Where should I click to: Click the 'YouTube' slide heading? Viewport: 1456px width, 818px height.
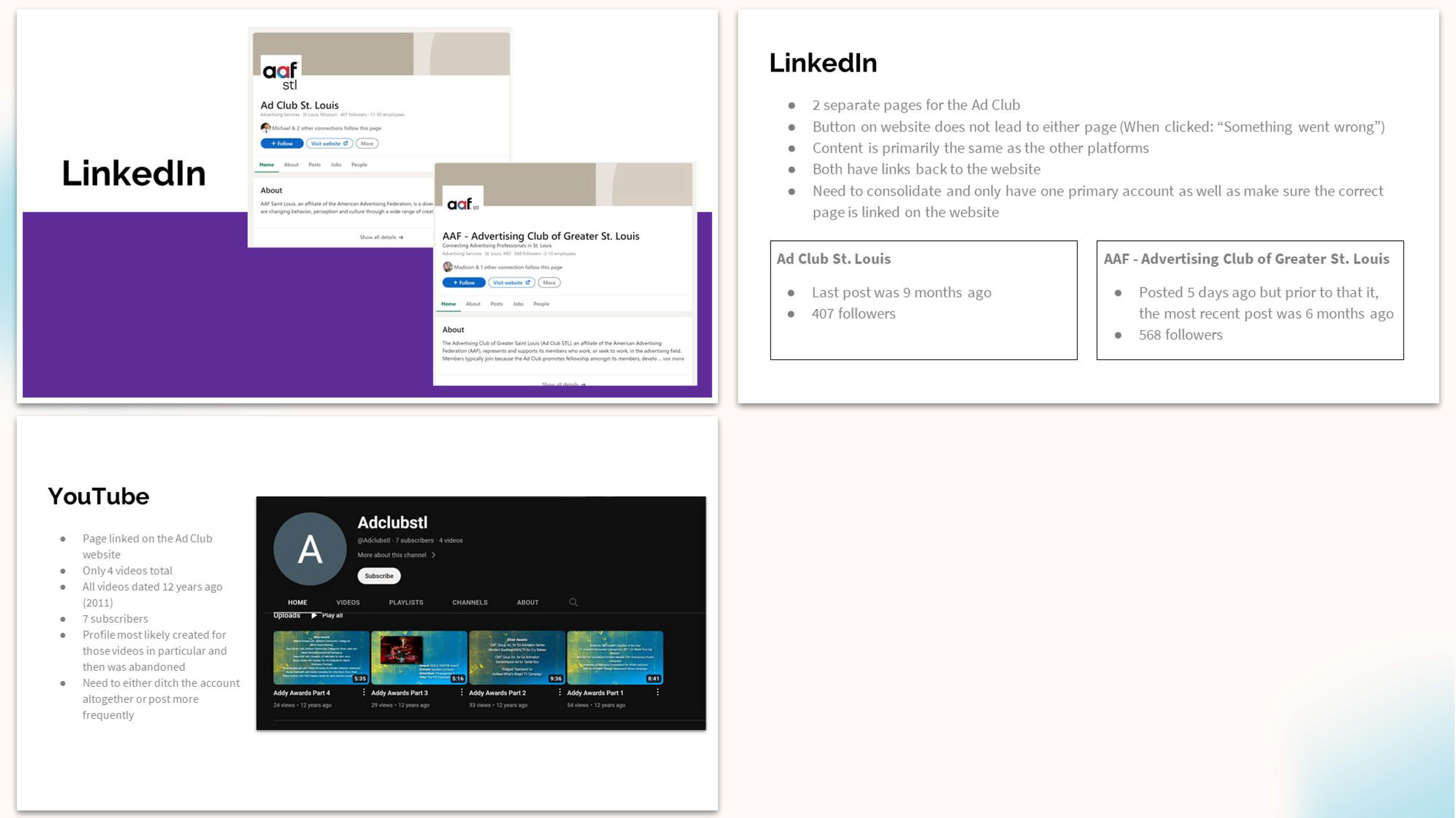coord(98,496)
